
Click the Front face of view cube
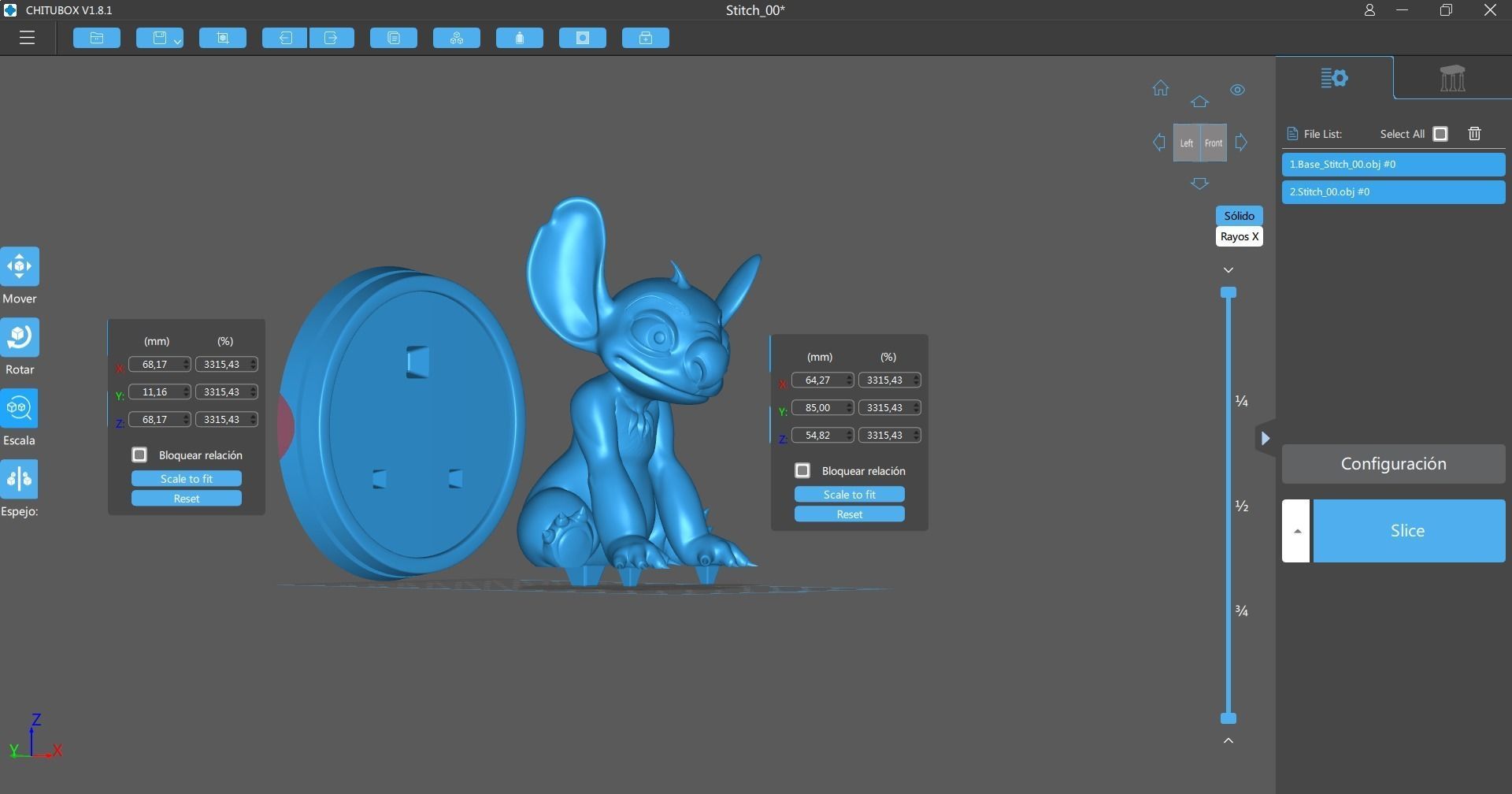tap(1214, 143)
